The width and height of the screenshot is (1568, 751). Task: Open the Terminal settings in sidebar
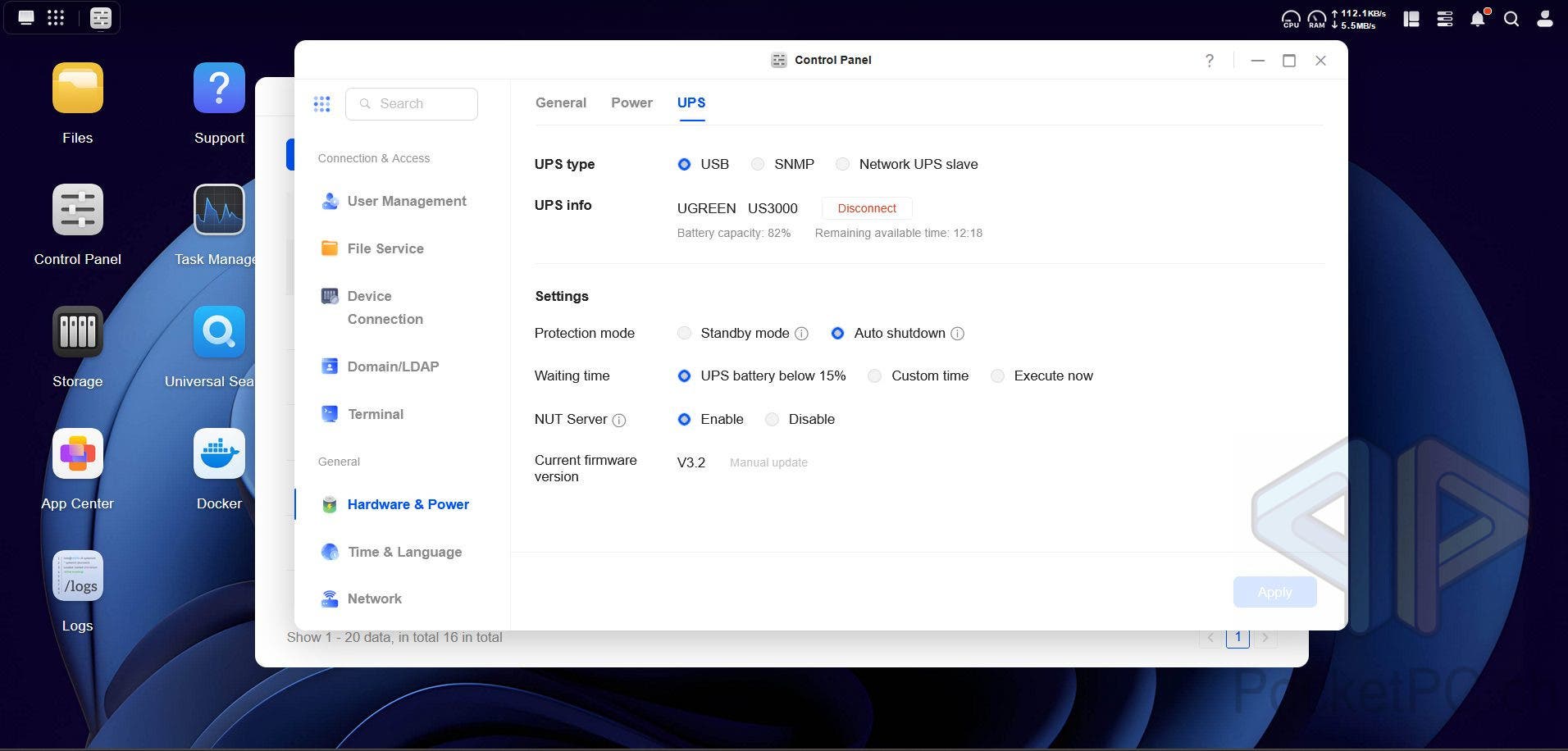[x=375, y=414]
